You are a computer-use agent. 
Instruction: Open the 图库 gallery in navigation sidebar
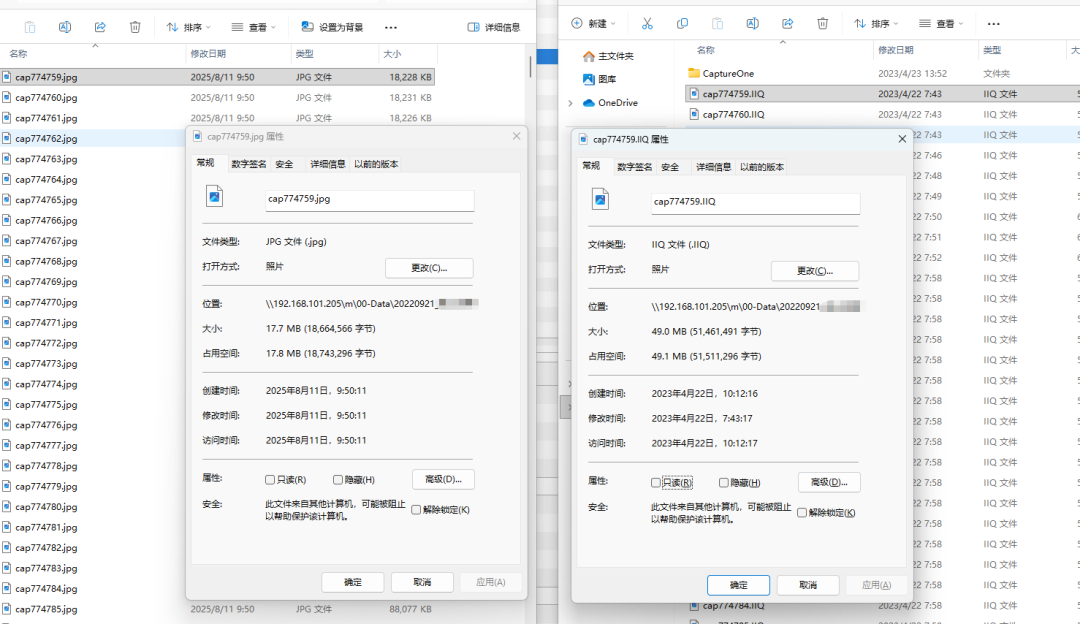606,79
